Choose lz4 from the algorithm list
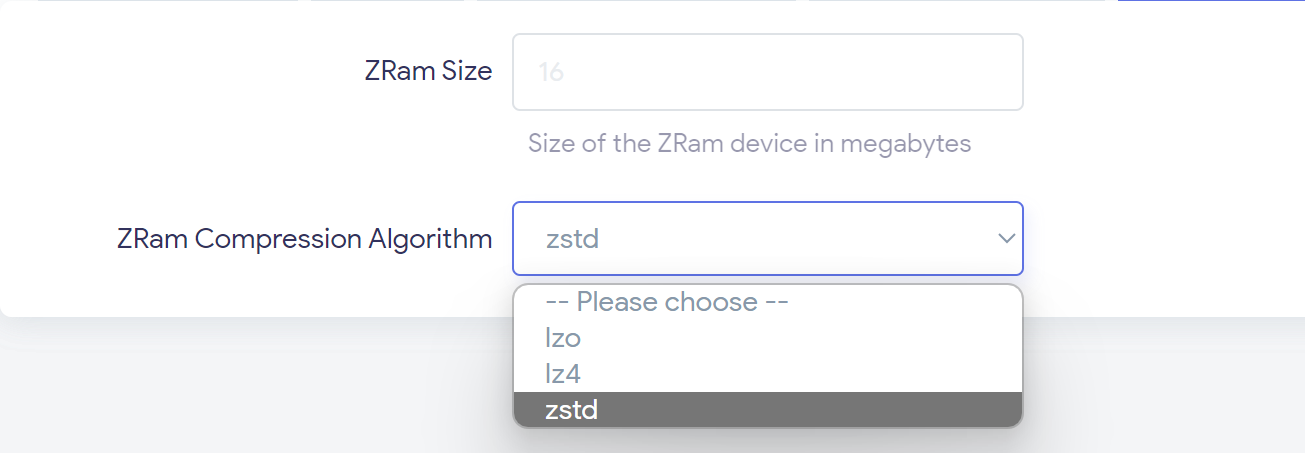The width and height of the screenshot is (1305, 453). [x=563, y=374]
